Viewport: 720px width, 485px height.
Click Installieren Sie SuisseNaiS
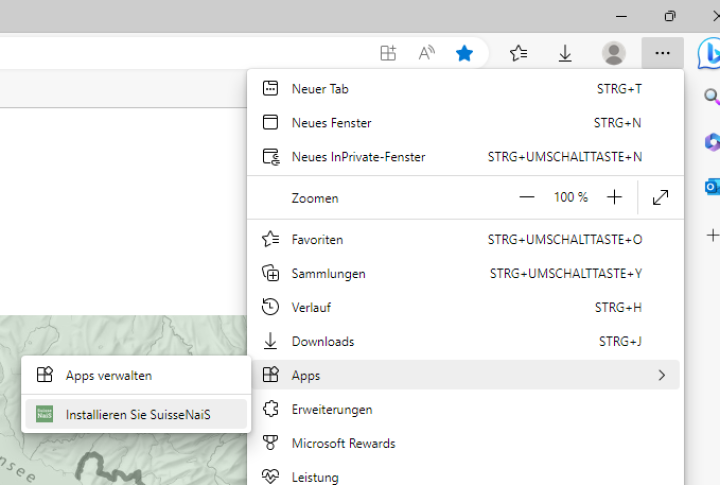(138, 414)
